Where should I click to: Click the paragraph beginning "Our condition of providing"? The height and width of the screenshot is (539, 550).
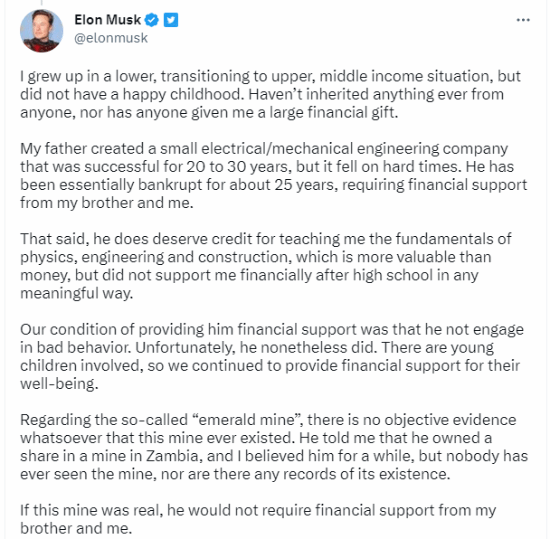click(272, 356)
